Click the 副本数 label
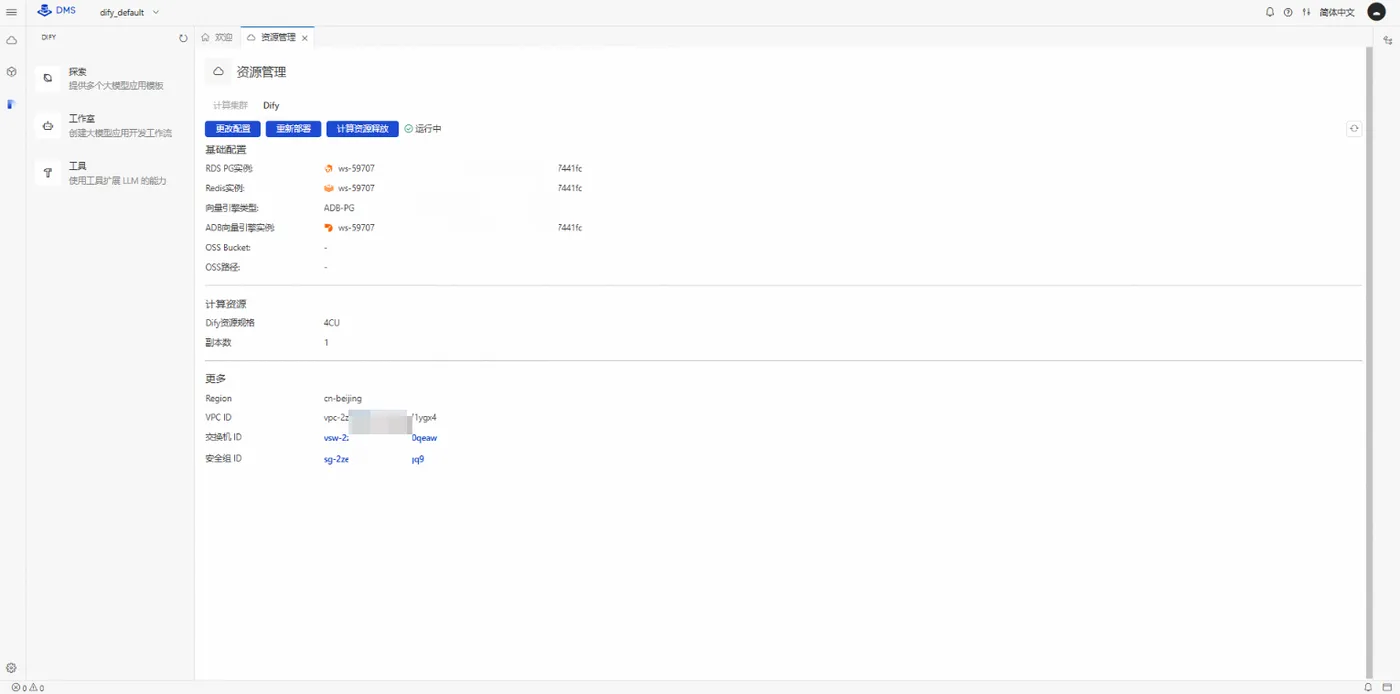1400x694 pixels. click(x=217, y=343)
